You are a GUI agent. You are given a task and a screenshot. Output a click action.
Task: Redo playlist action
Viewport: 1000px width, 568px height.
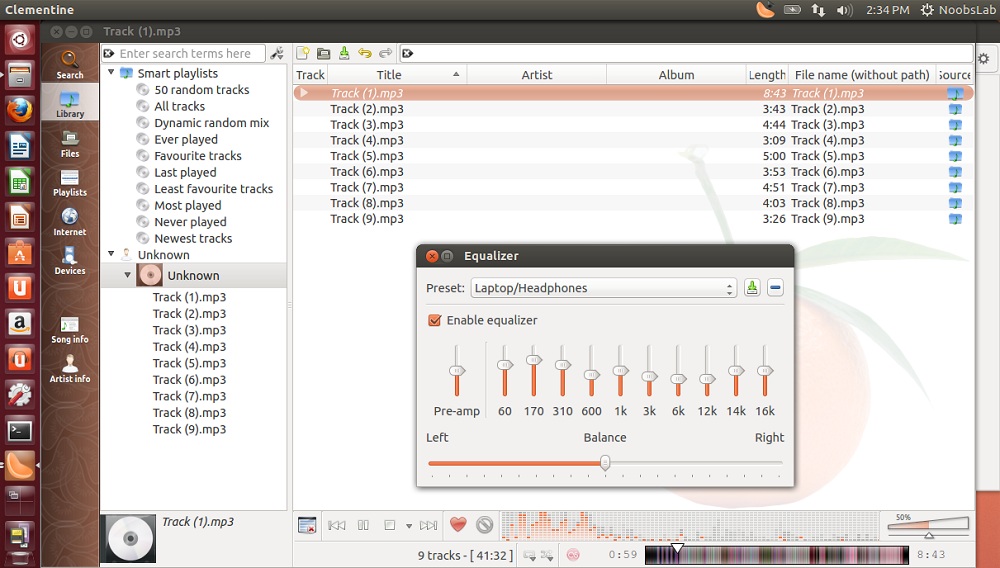coord(385,54)
